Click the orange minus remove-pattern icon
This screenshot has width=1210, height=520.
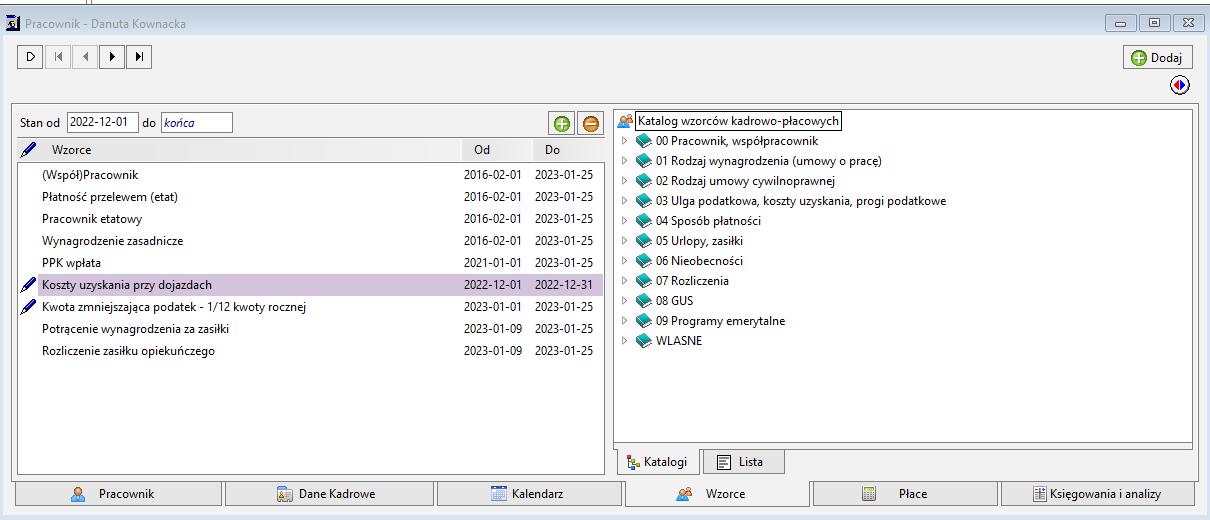pos(591,124)
